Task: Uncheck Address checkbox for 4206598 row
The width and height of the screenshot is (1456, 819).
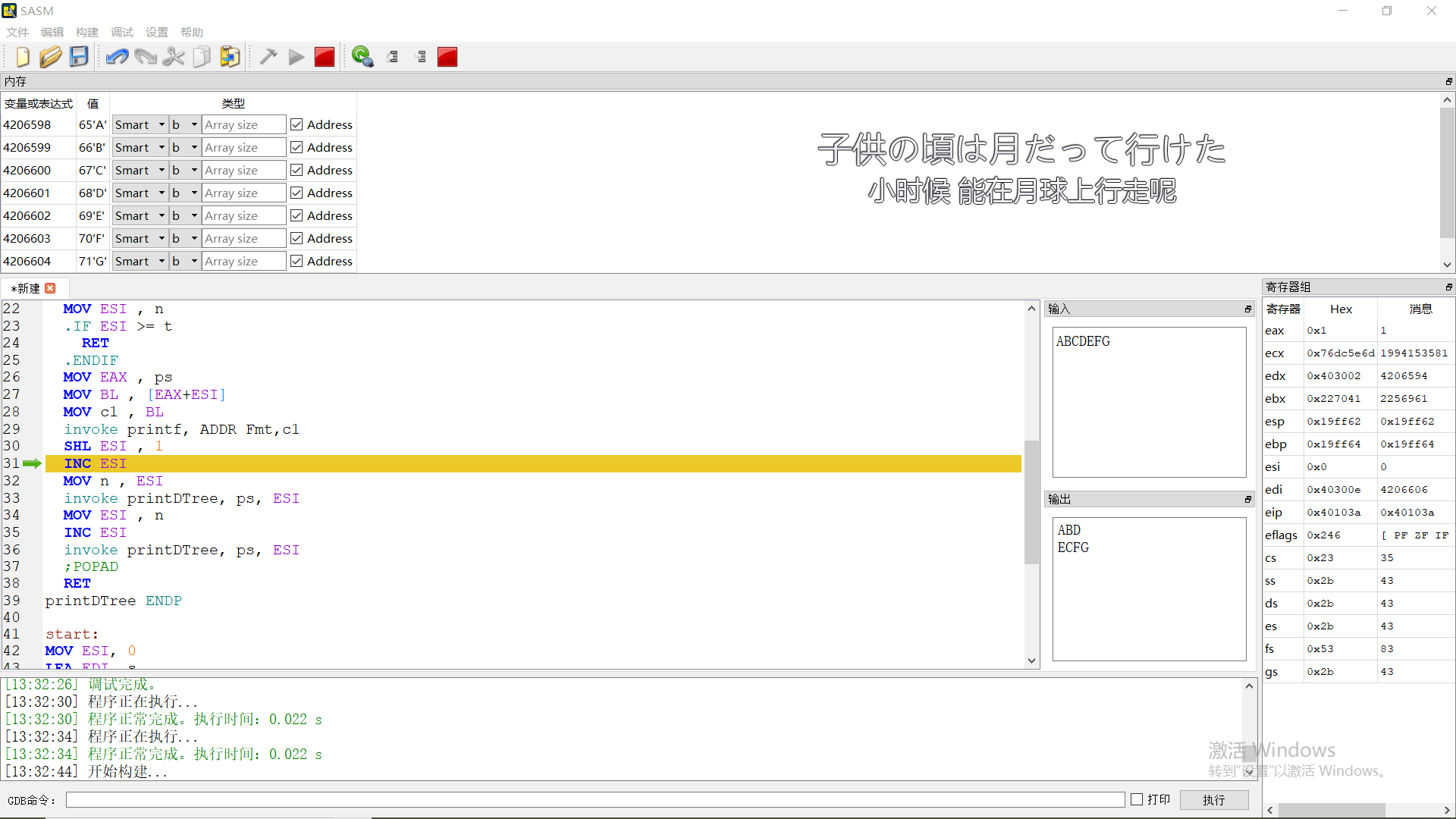Action: tap(297, 124)
